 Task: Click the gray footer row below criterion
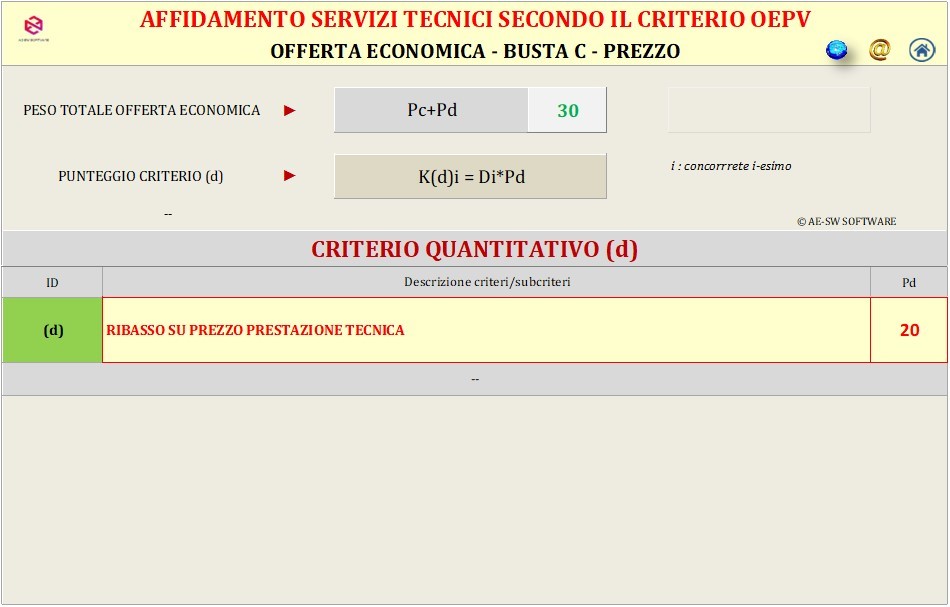pyautogui.click(x=474, y=379)
